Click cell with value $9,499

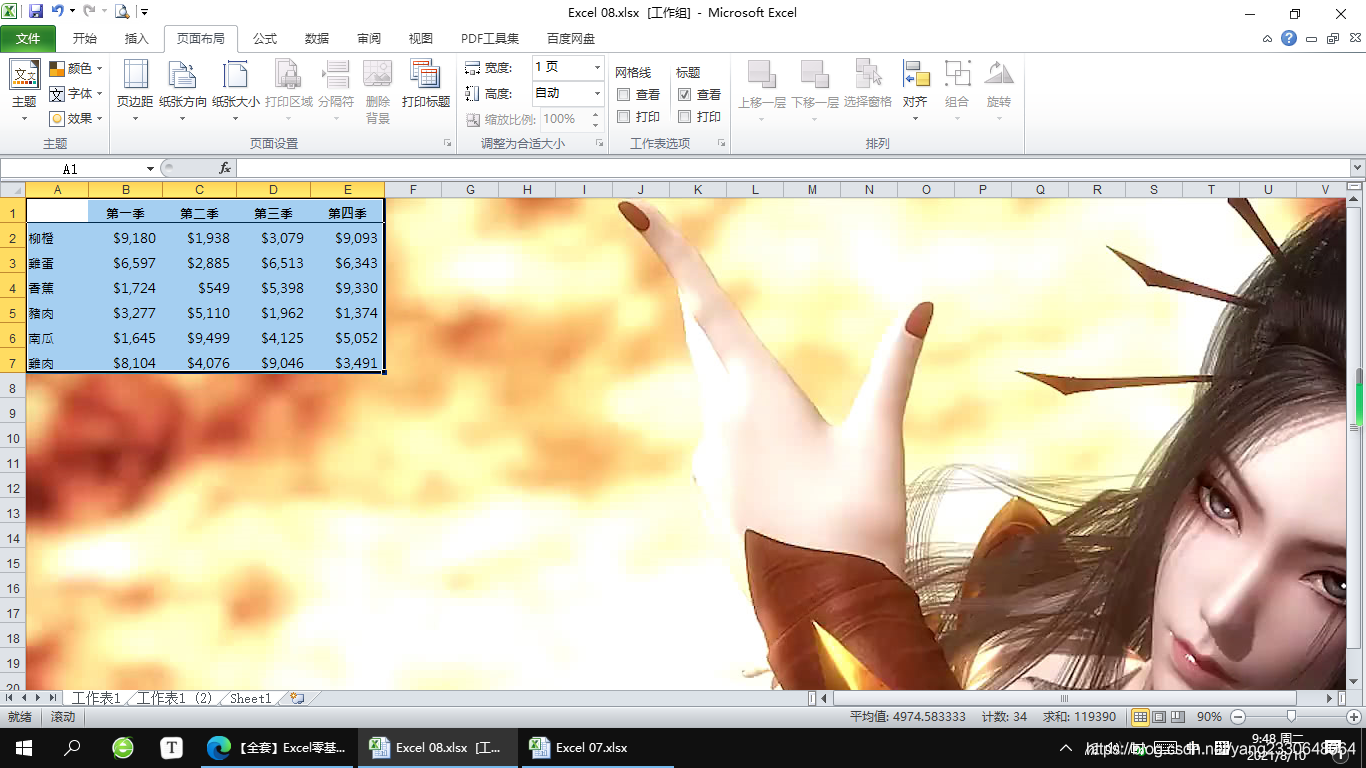(x=199, y=338)
